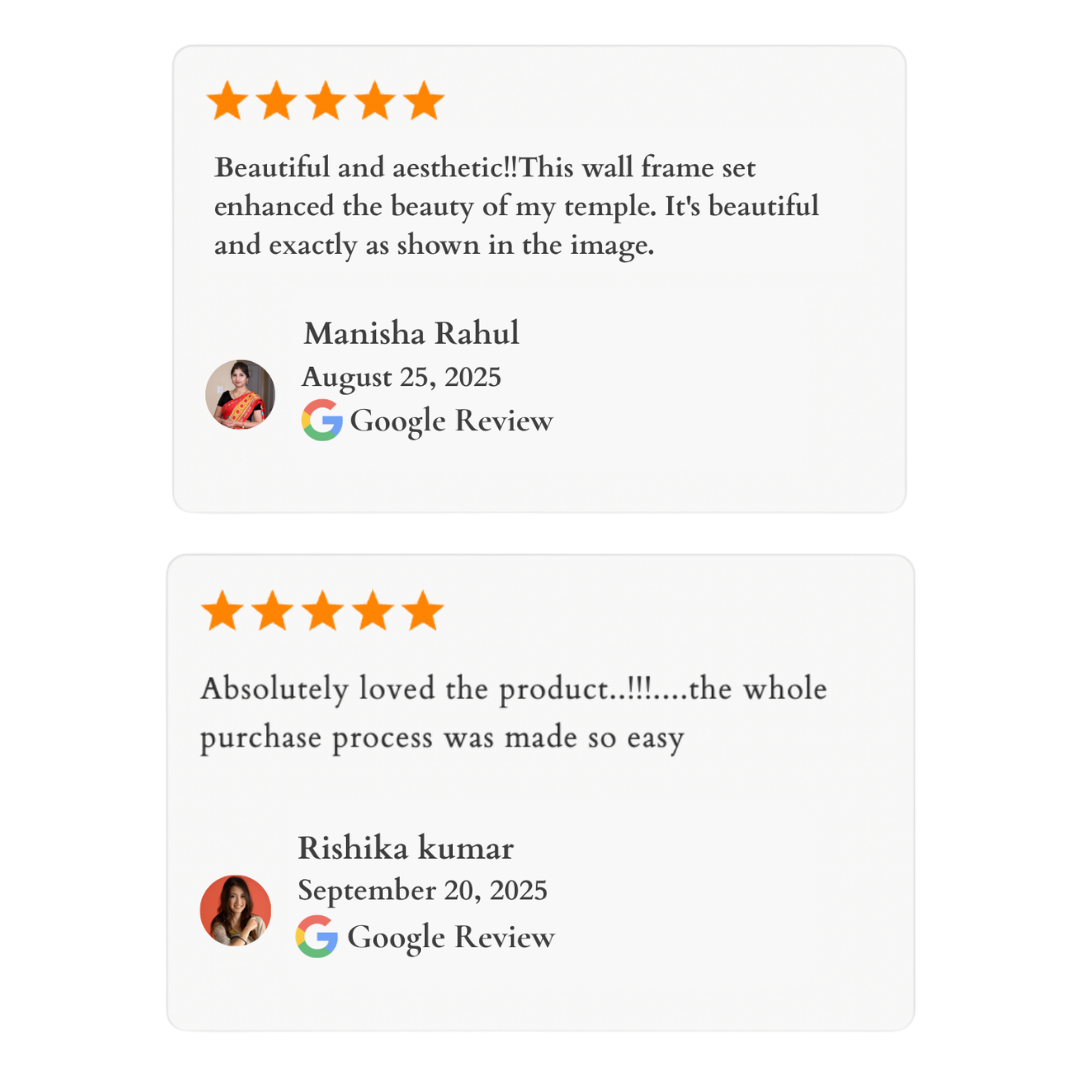Viewport: 1080px width, 1080px height.
Task: Click fifth star in Manisha Rahul's review
Action: [424, 102]
